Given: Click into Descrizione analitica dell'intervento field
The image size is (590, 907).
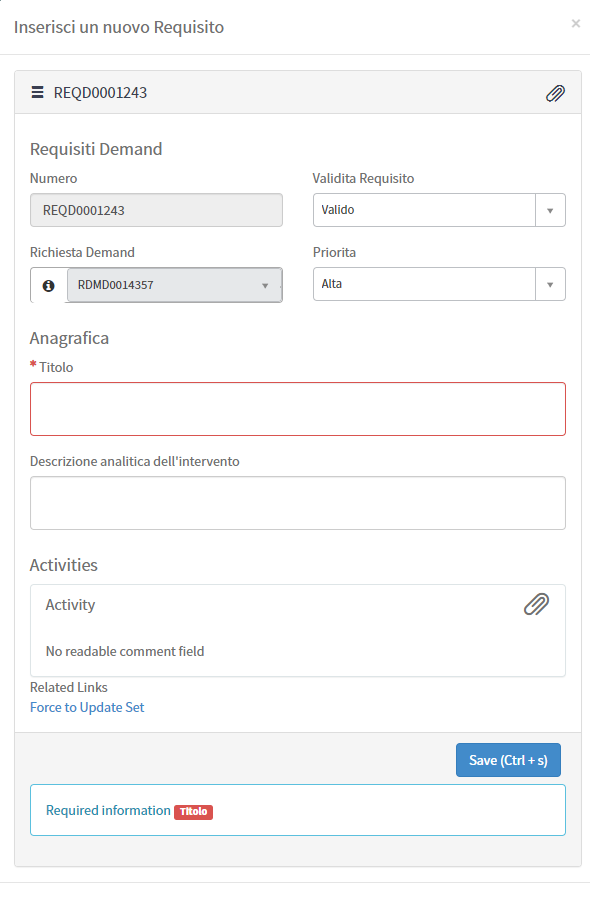Looking at the screenshot, I should pyautogui.click(x=298, y=503).
